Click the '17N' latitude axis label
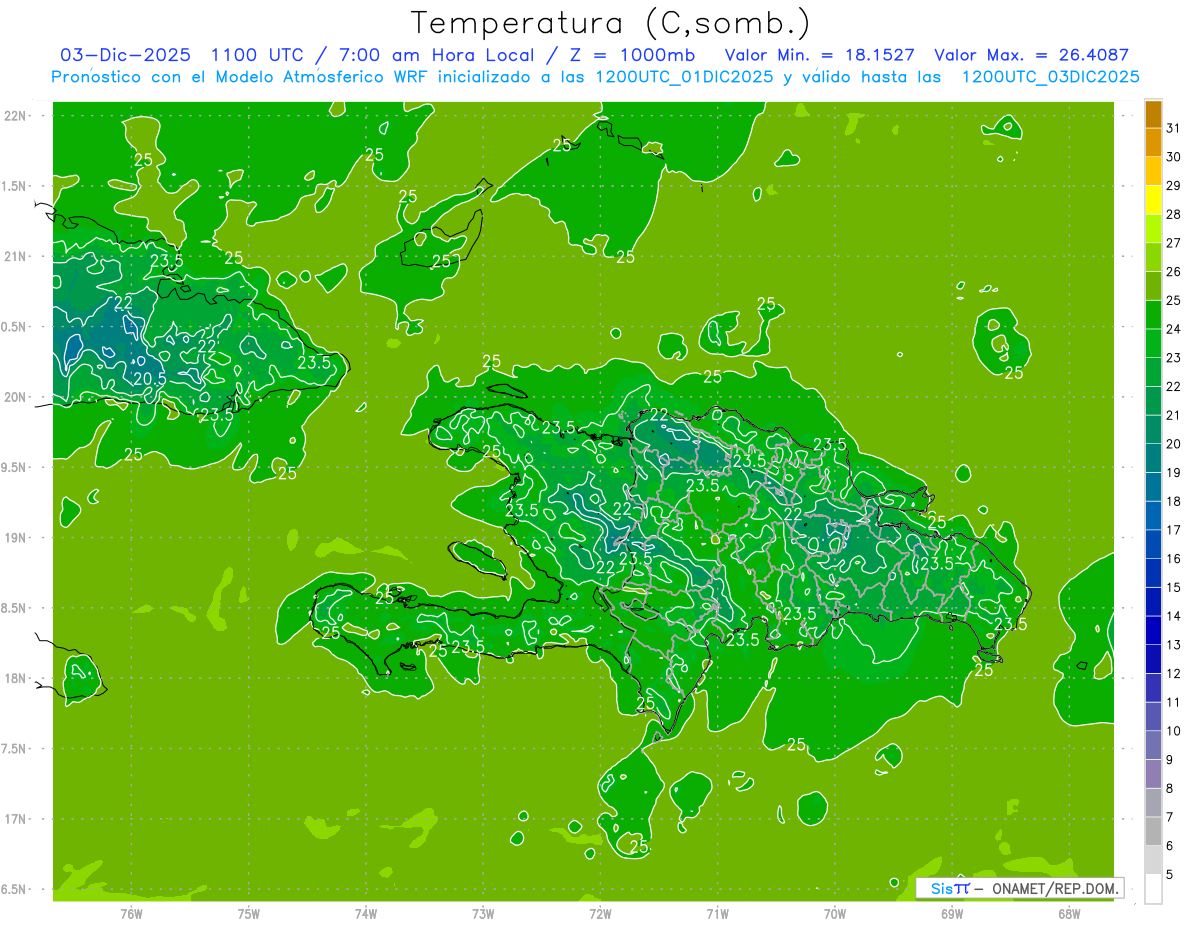1200x927 pixels. coord(16,819)
